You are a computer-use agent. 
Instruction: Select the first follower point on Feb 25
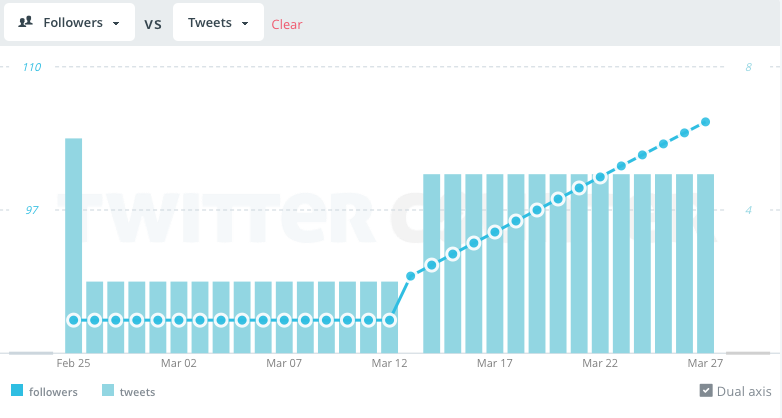(x=74, y=320)
